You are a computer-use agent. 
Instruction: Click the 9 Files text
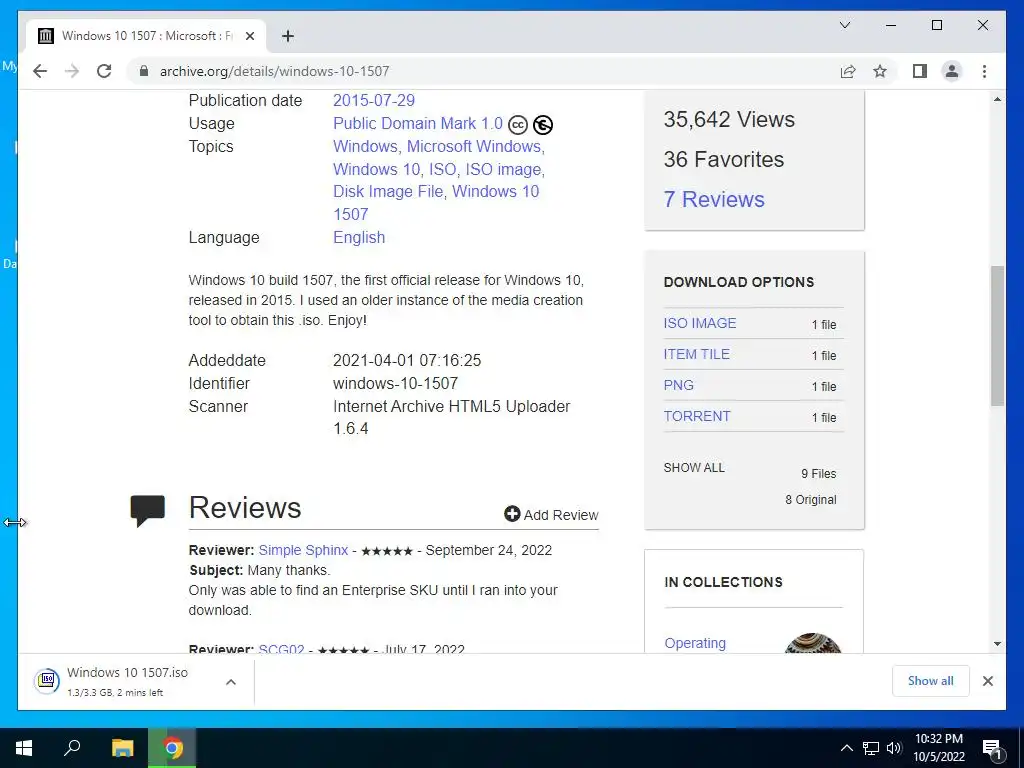click(x=818, y=473)
